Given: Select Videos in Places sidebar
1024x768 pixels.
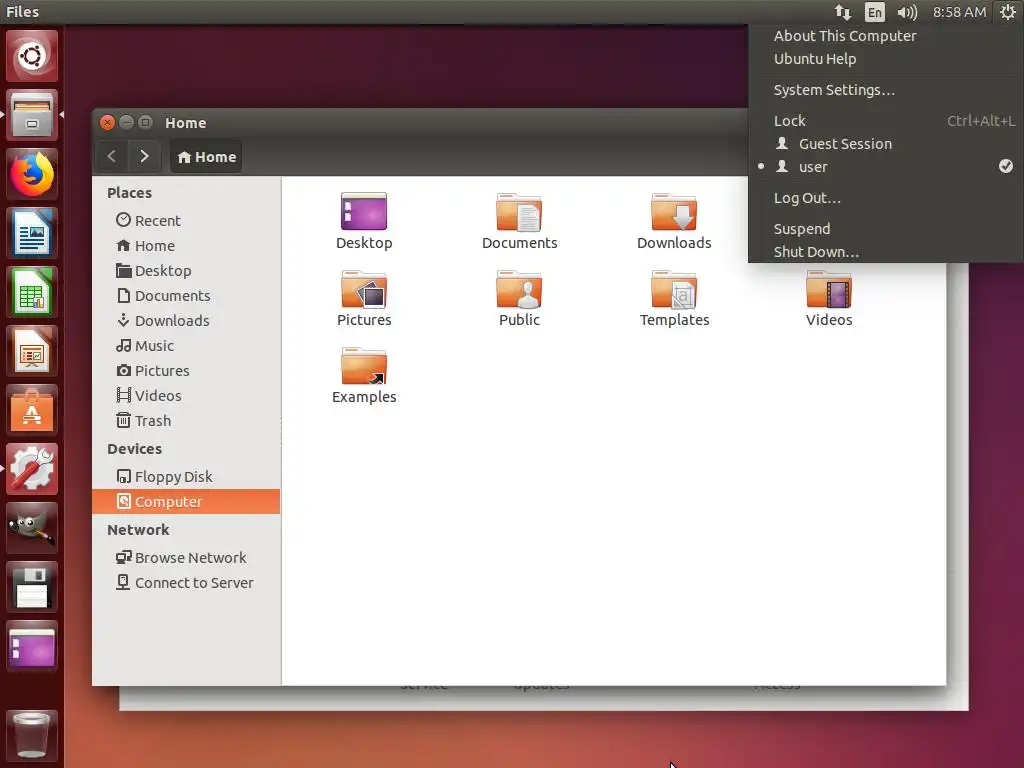Looking at the screenshot, I should tap(186, 396).
